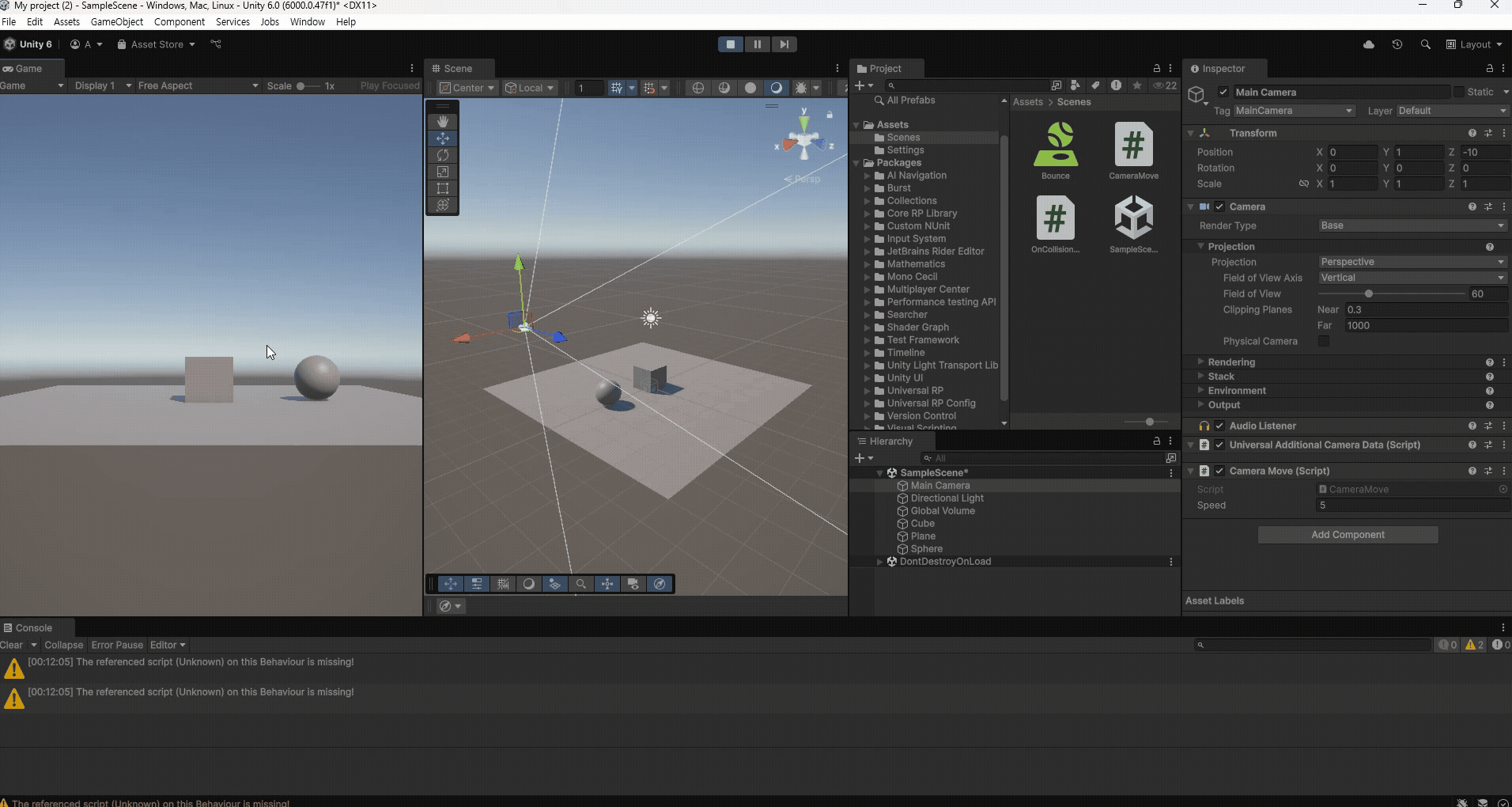Open the Layout dropdown

pos(1474,44)
